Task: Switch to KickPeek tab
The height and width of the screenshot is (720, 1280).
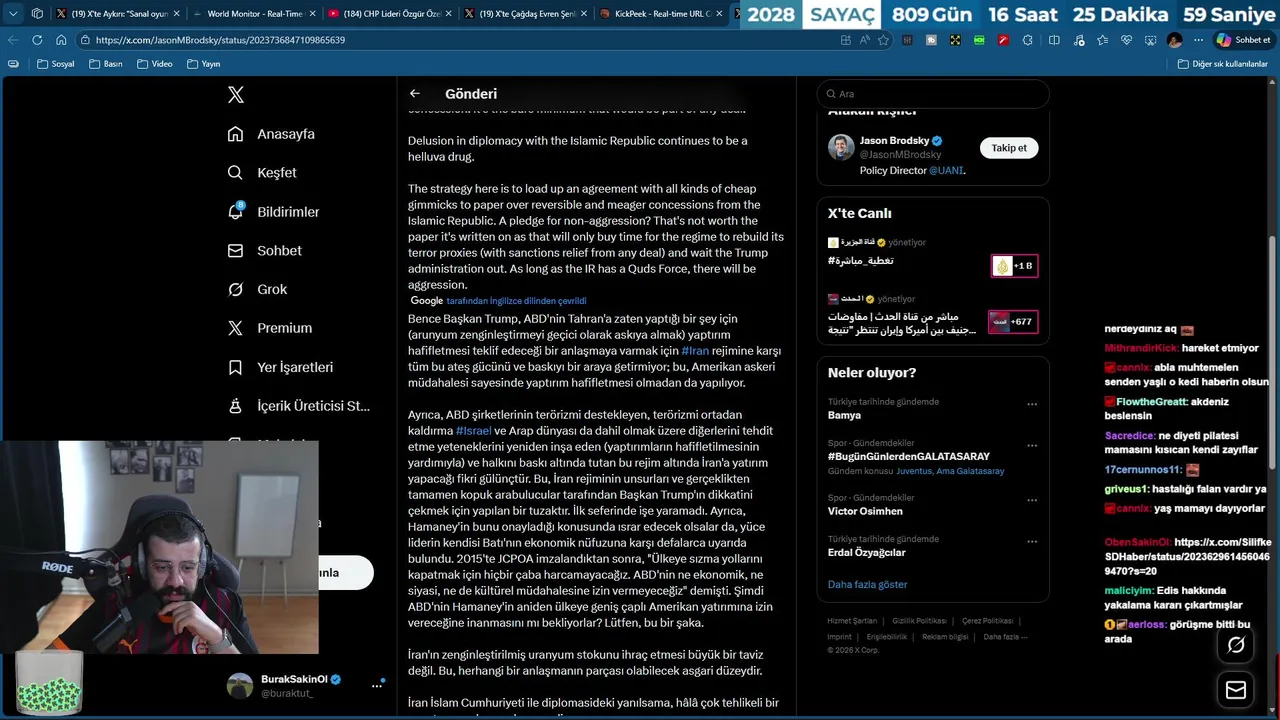Action: pos(660,14)
